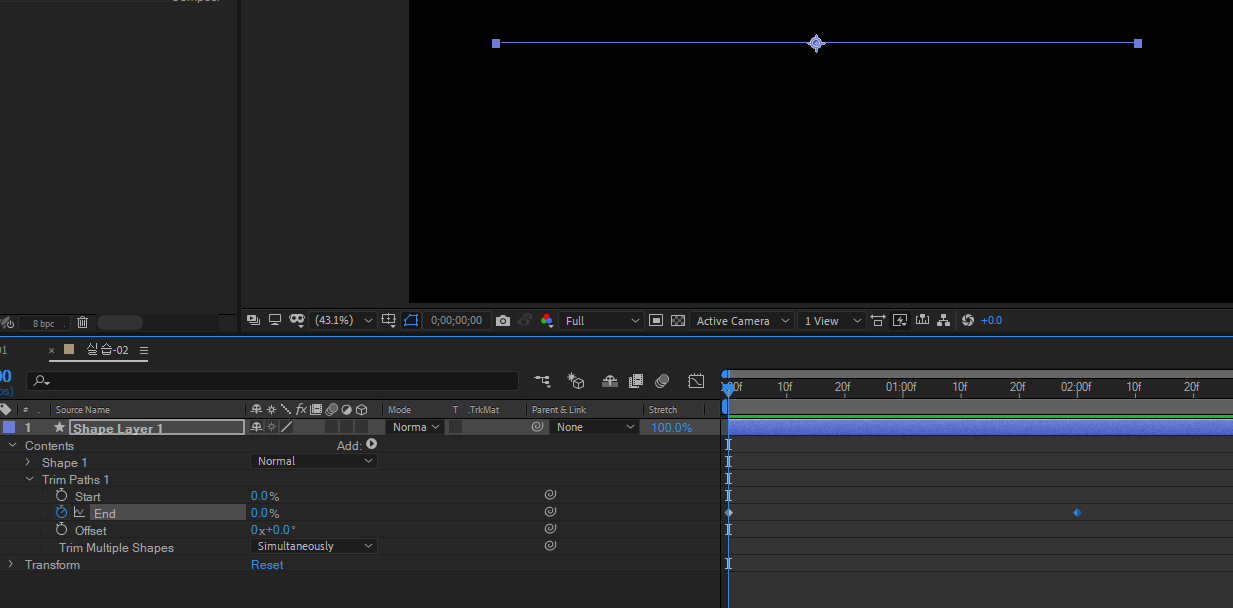Screen dimensions: 1233x608
Task: Click the Source Name column header
Action: click(x=83, y=410)
